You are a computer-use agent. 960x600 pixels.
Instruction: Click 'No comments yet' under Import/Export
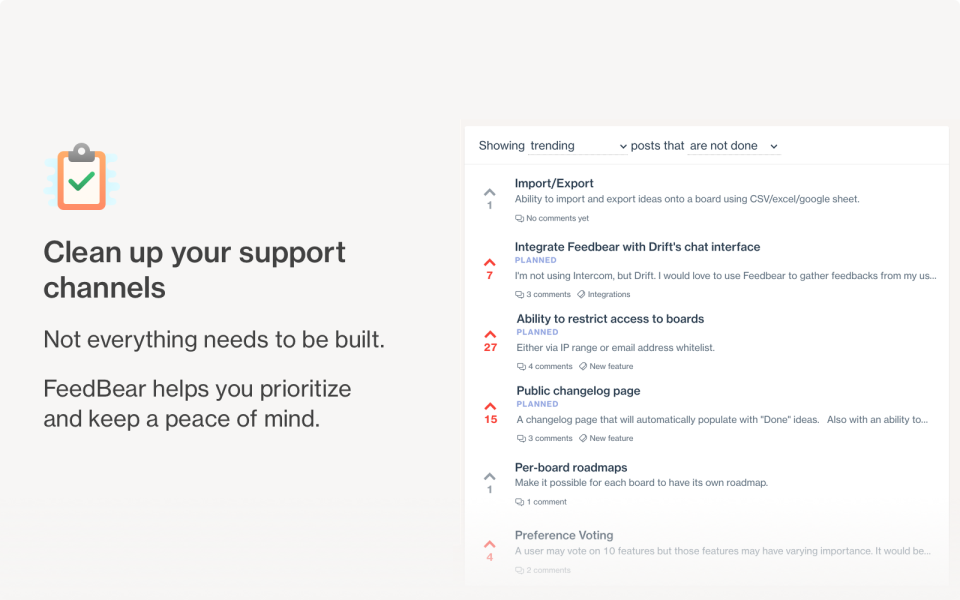(x=552, y=218)
